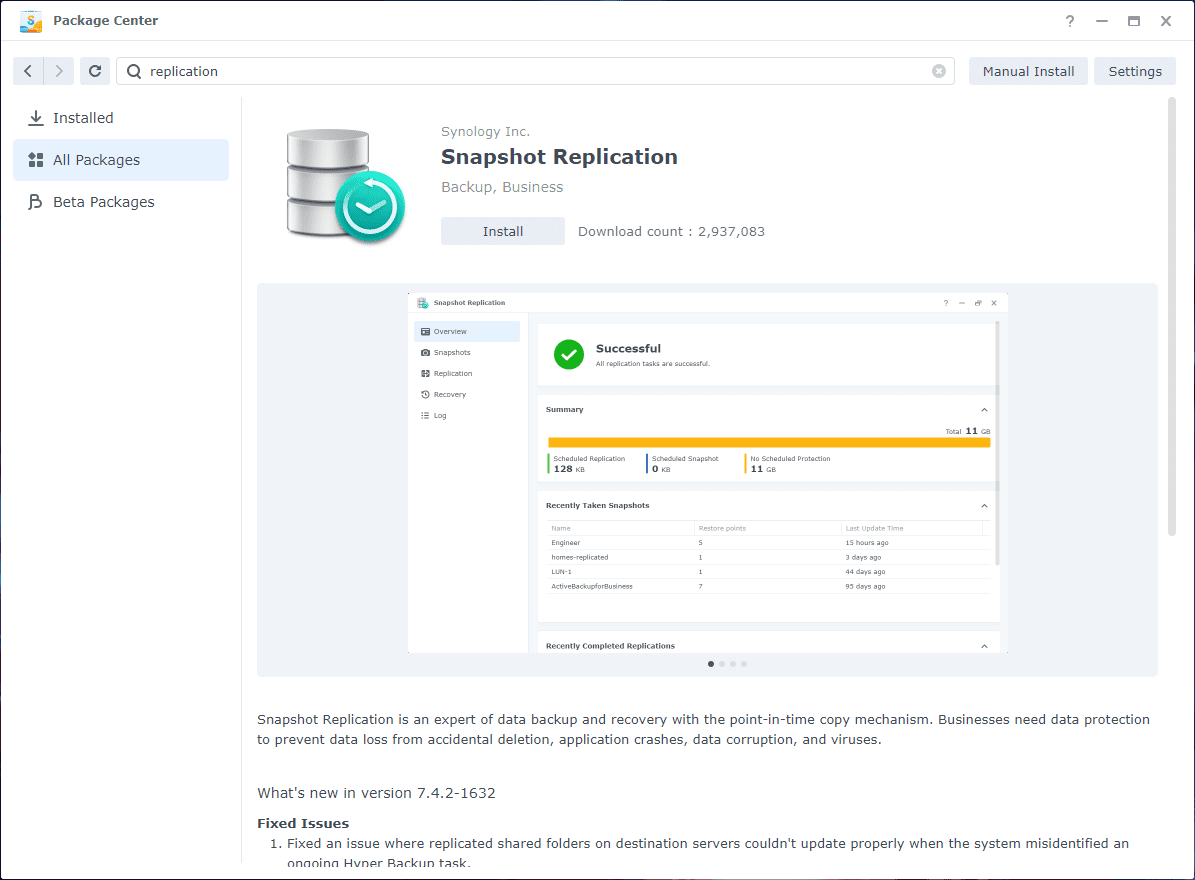Close the Package Center window
Screen dimensions: 1195x880
[x=1166, y=21]
